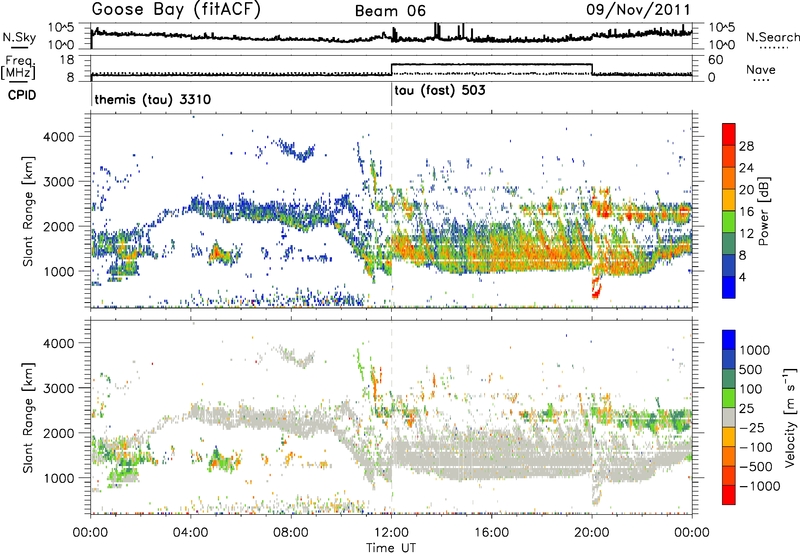Click the '04:00' time axis tick label

point(190,533)
